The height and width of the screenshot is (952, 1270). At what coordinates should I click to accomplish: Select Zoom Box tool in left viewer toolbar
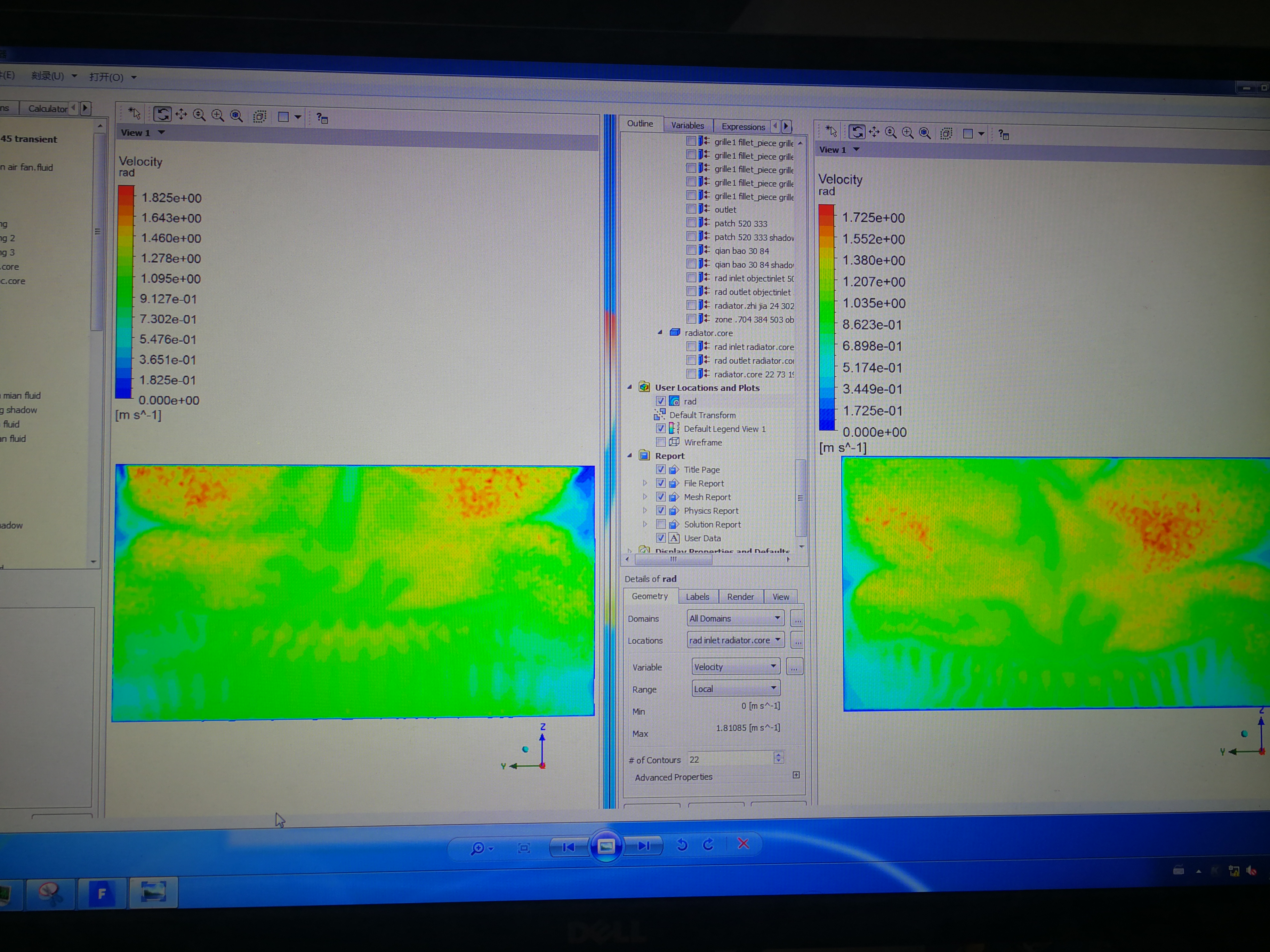[x=218, y=115]
